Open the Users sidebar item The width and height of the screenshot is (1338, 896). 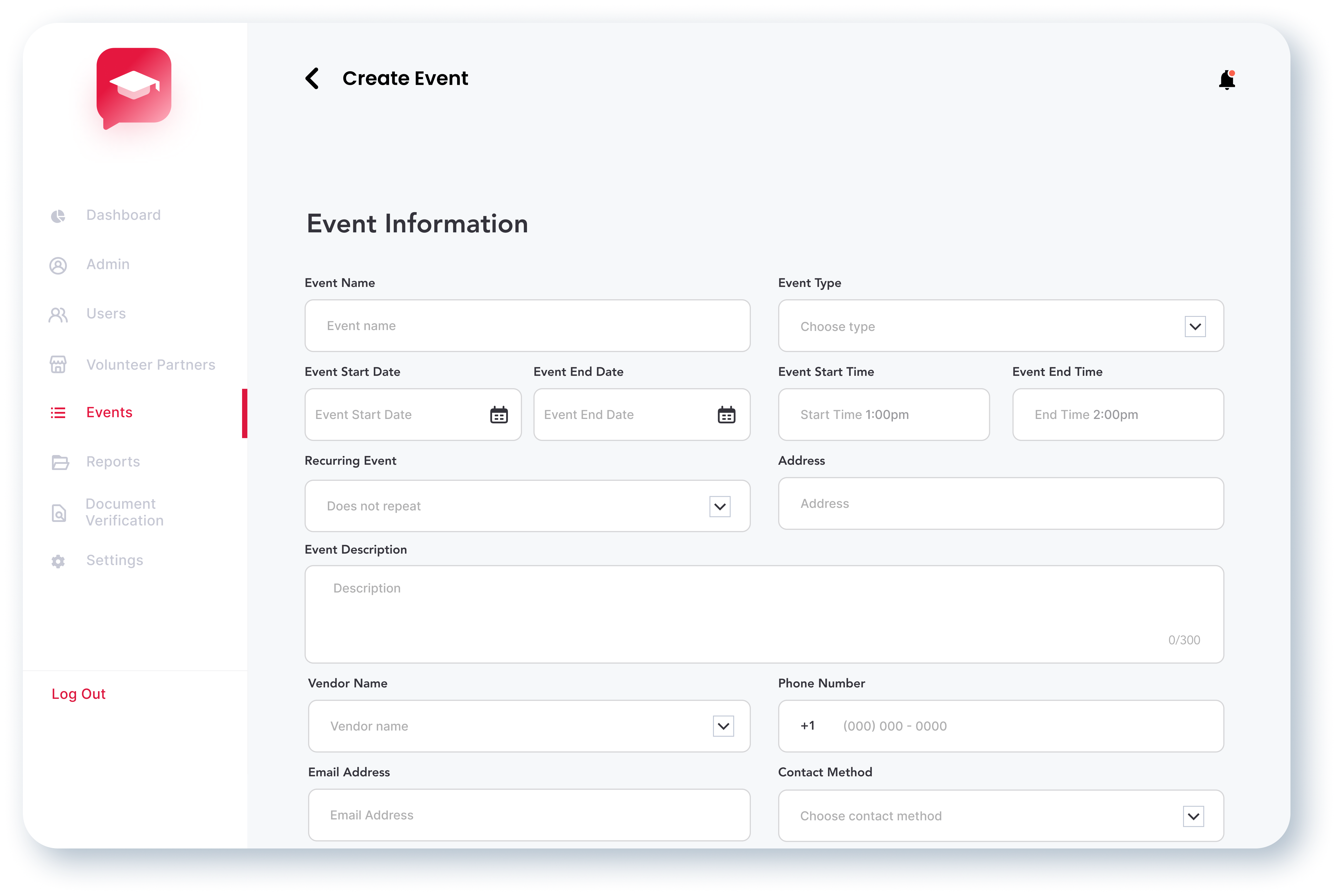106,314
